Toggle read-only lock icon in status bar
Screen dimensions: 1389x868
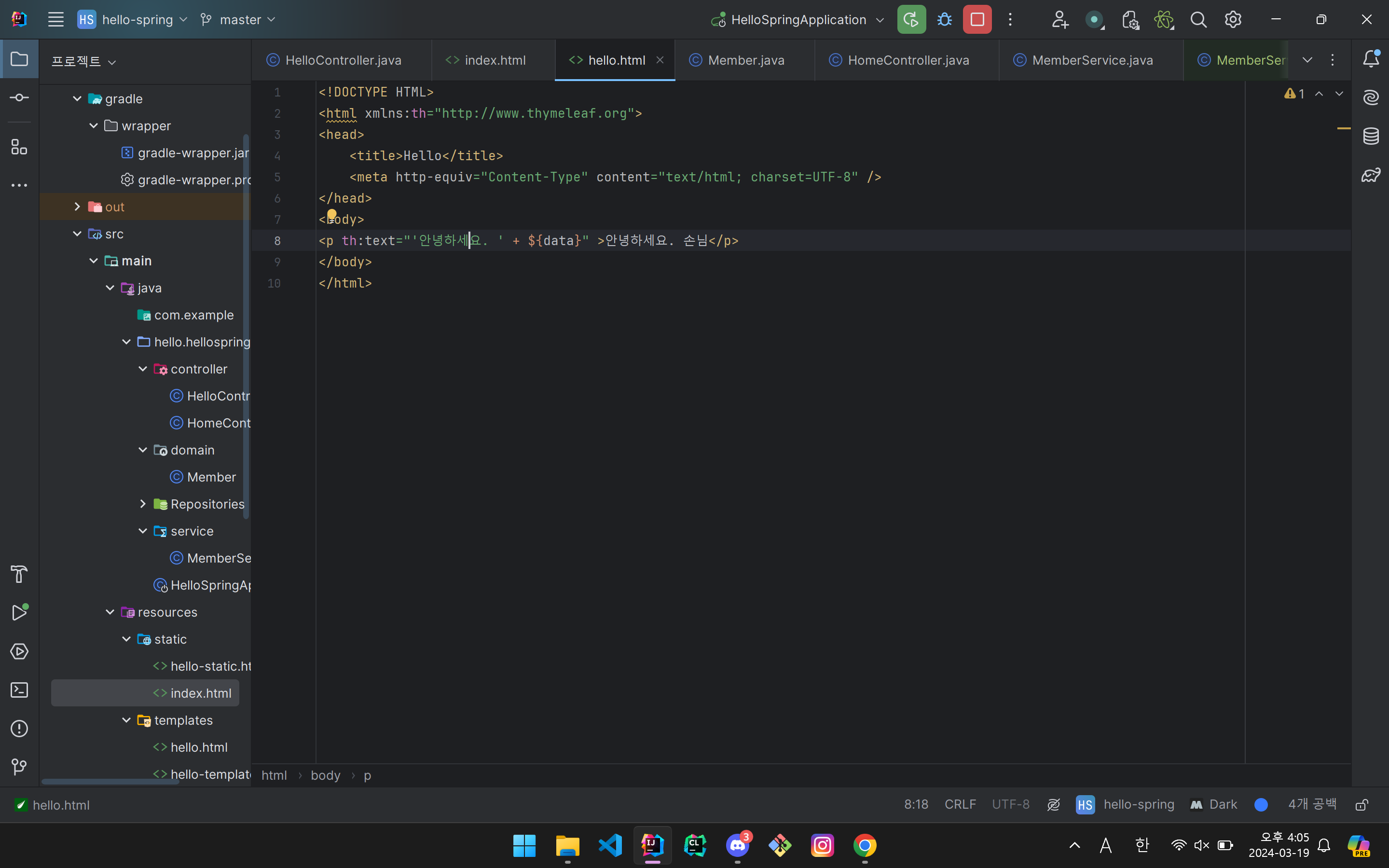pos(1361,805)
